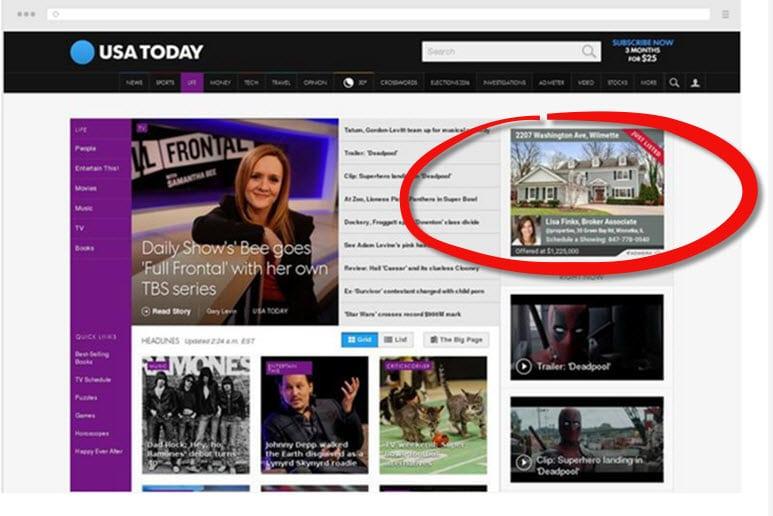Viewport: 773px width, 516px height.
Task: Open the OPINION section tab
Action: click(316, 83)
